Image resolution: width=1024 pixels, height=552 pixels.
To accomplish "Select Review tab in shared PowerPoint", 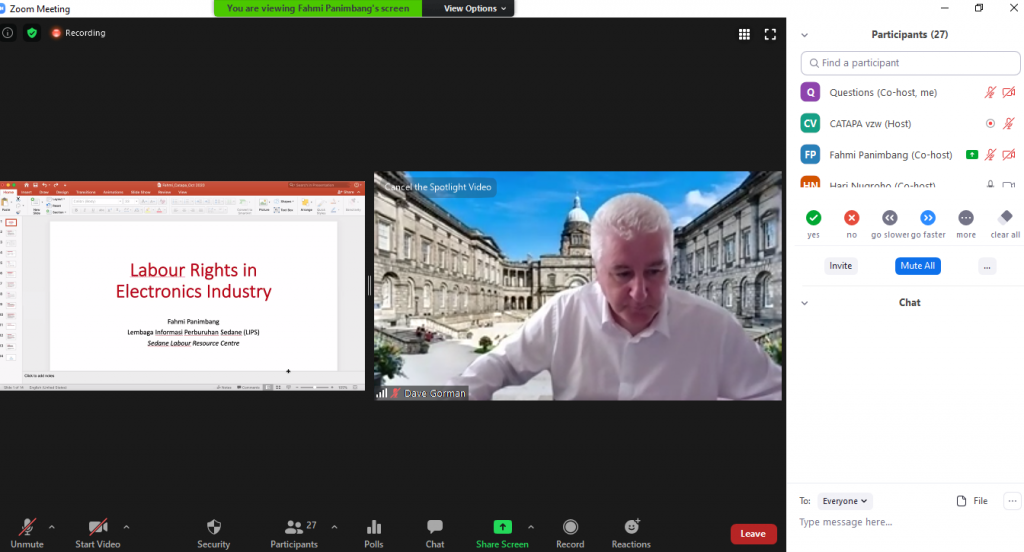I will [x=165, y=192].
